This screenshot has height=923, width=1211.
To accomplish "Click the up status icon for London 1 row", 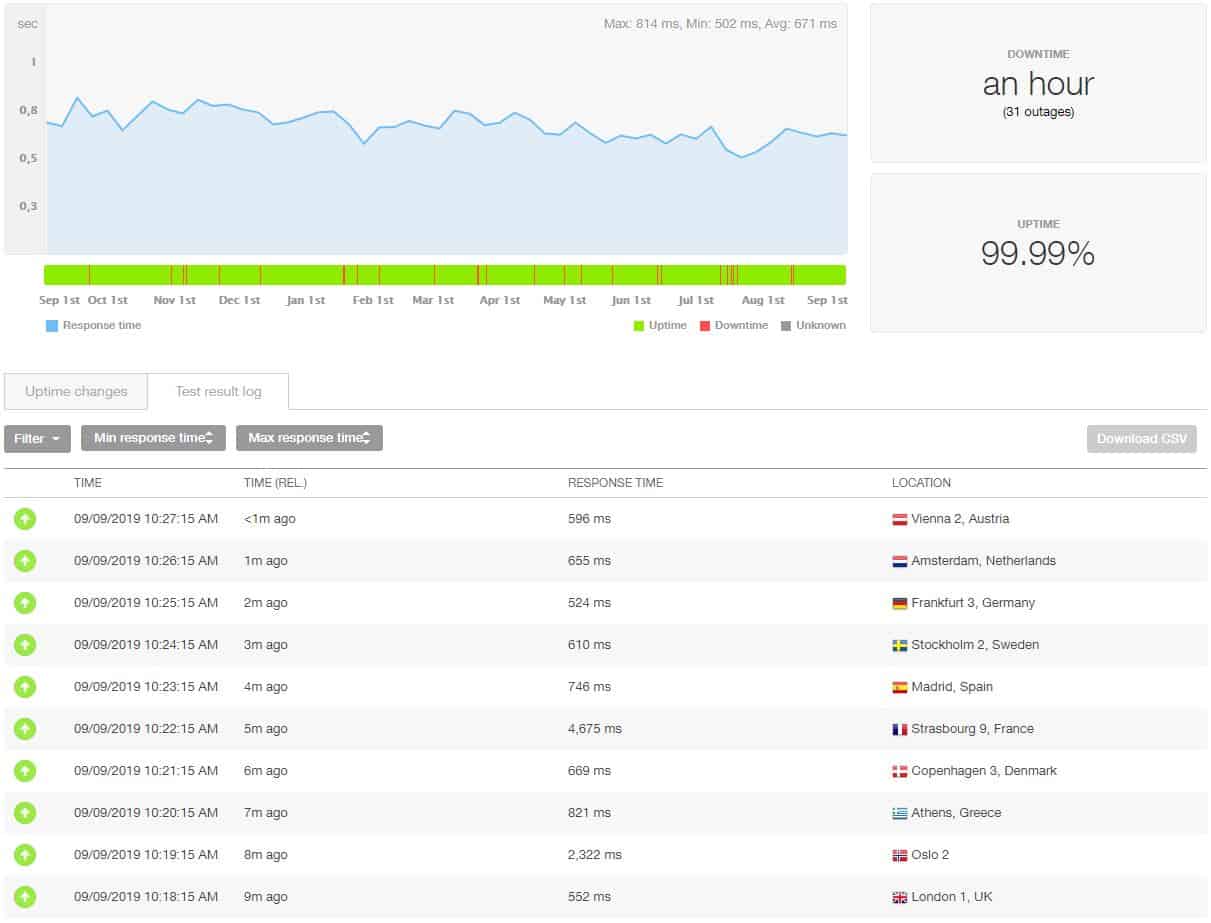I will [x=25, y=897].
